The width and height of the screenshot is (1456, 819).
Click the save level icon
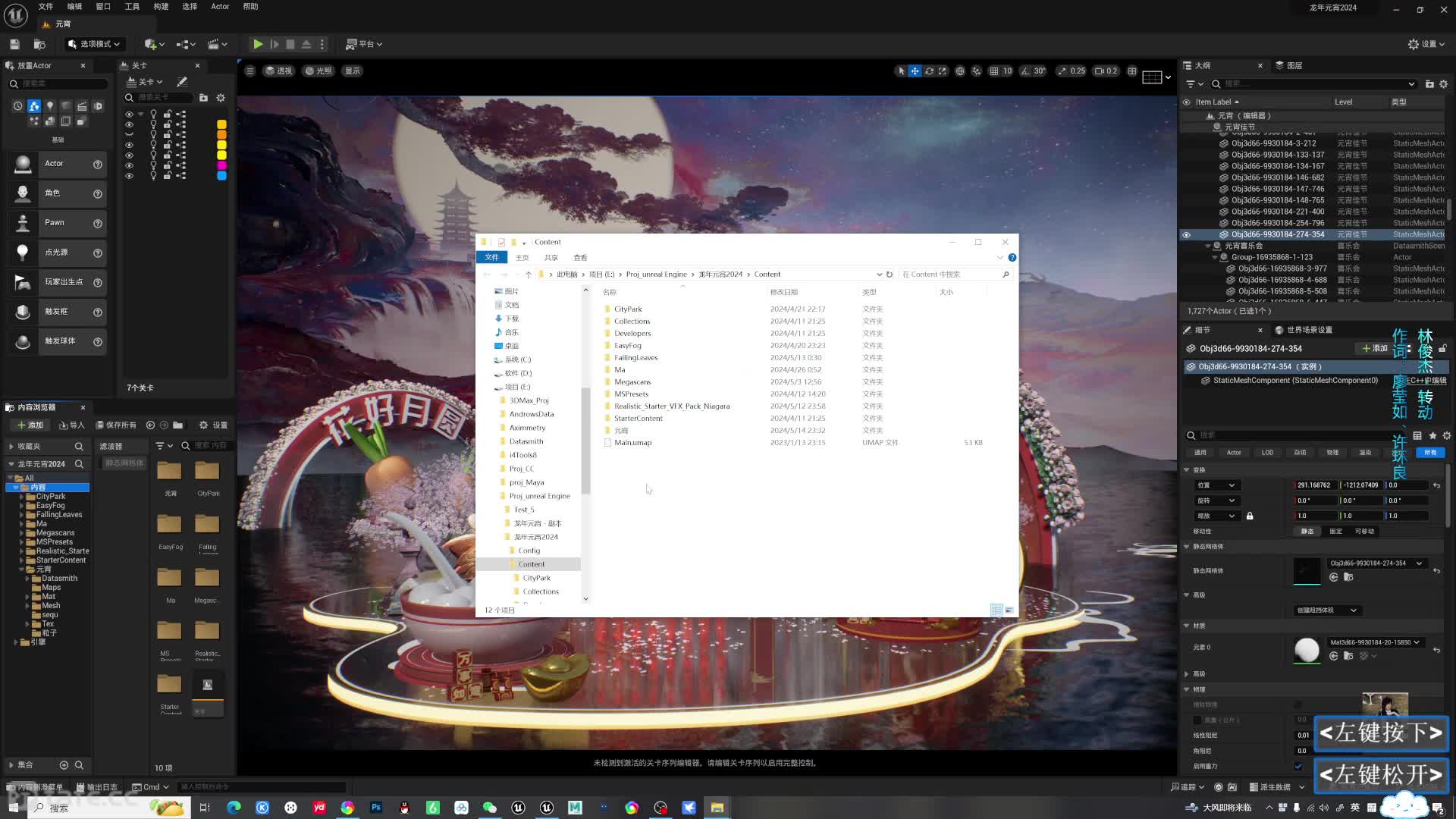coord(14,44)
